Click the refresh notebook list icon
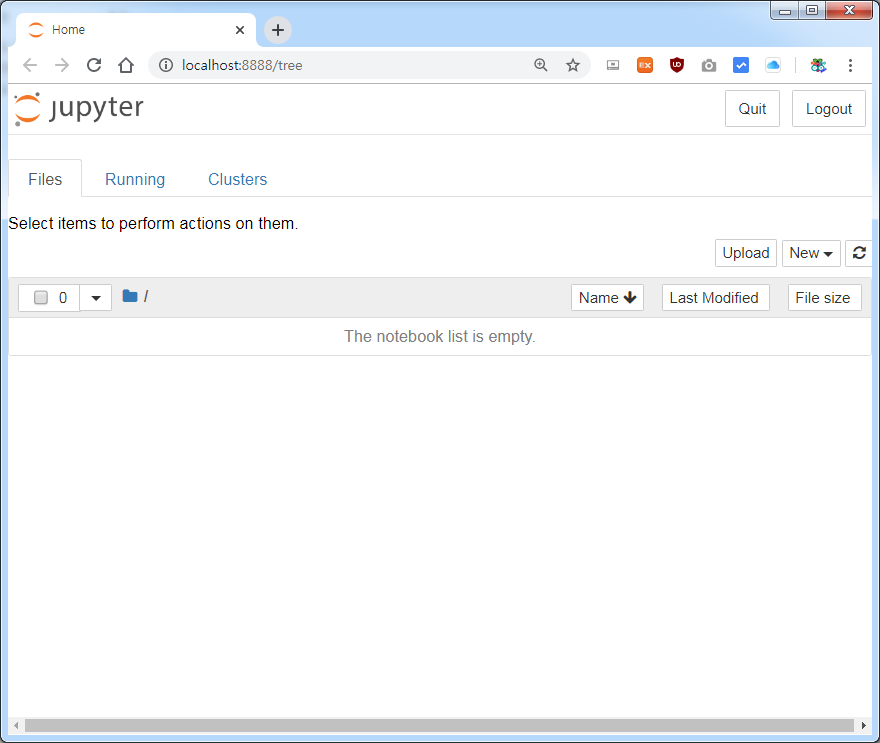This screenshot has width=880, height=743. coord(859,253)
